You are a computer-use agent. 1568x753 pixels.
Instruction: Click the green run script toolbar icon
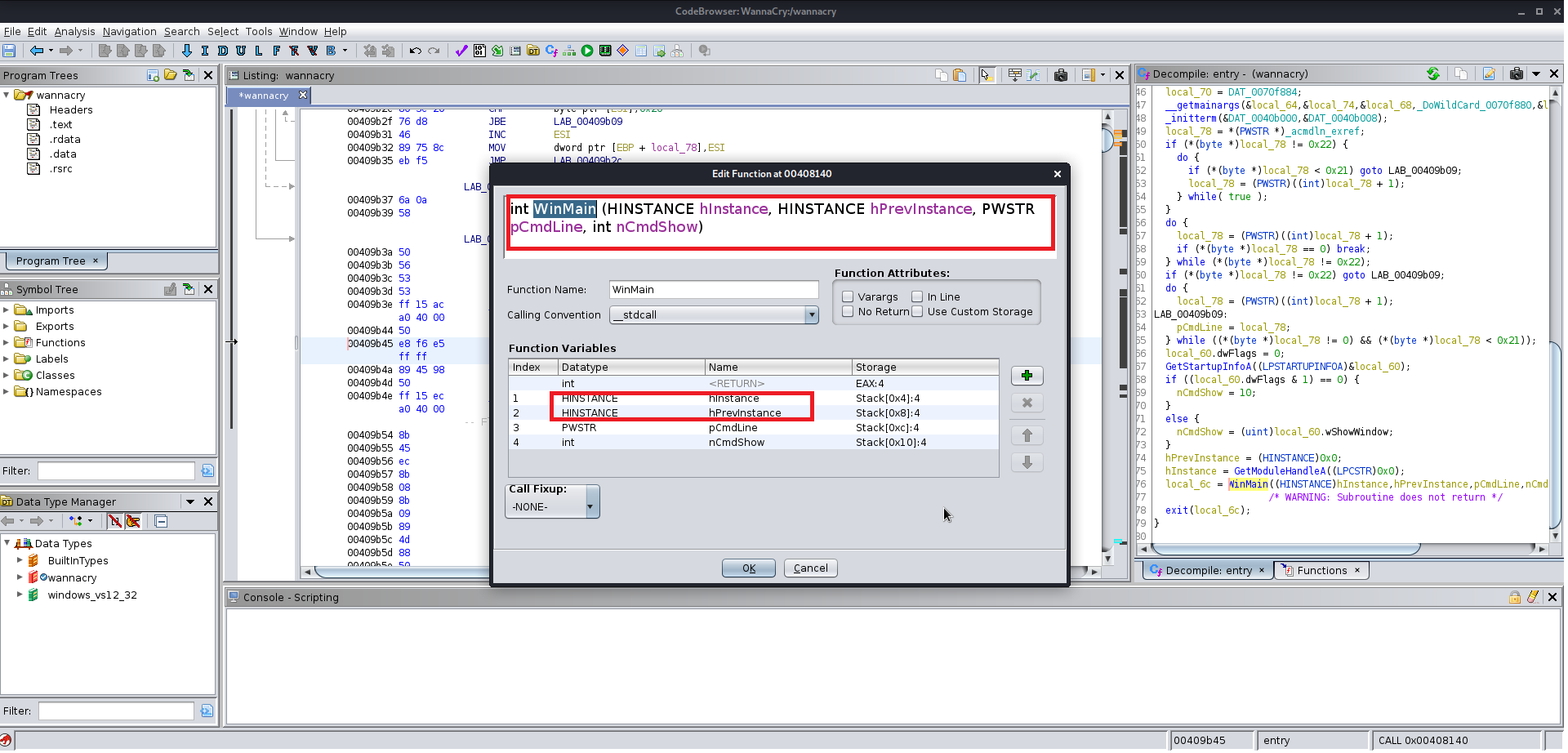click(x=587, y=51)
